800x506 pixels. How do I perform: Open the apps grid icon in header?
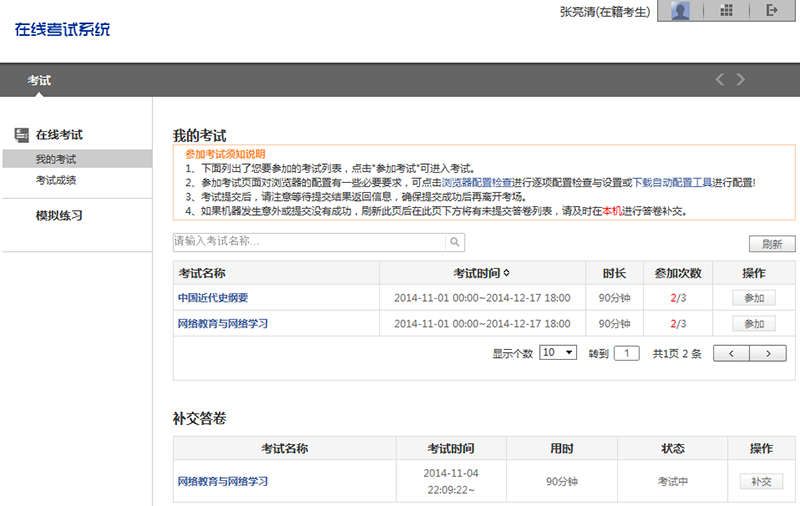[x=727, y=11]
